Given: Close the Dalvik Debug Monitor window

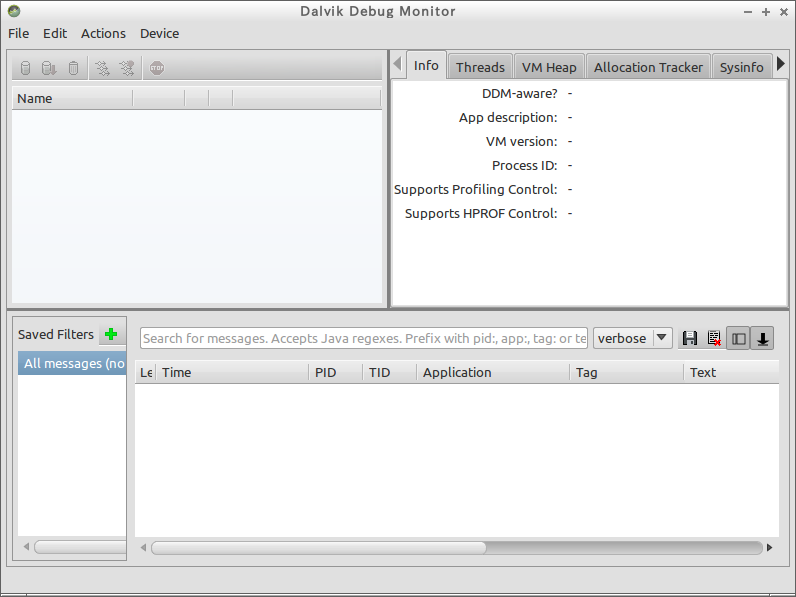Looking at the screenshot, I should (x=784, y=12).
